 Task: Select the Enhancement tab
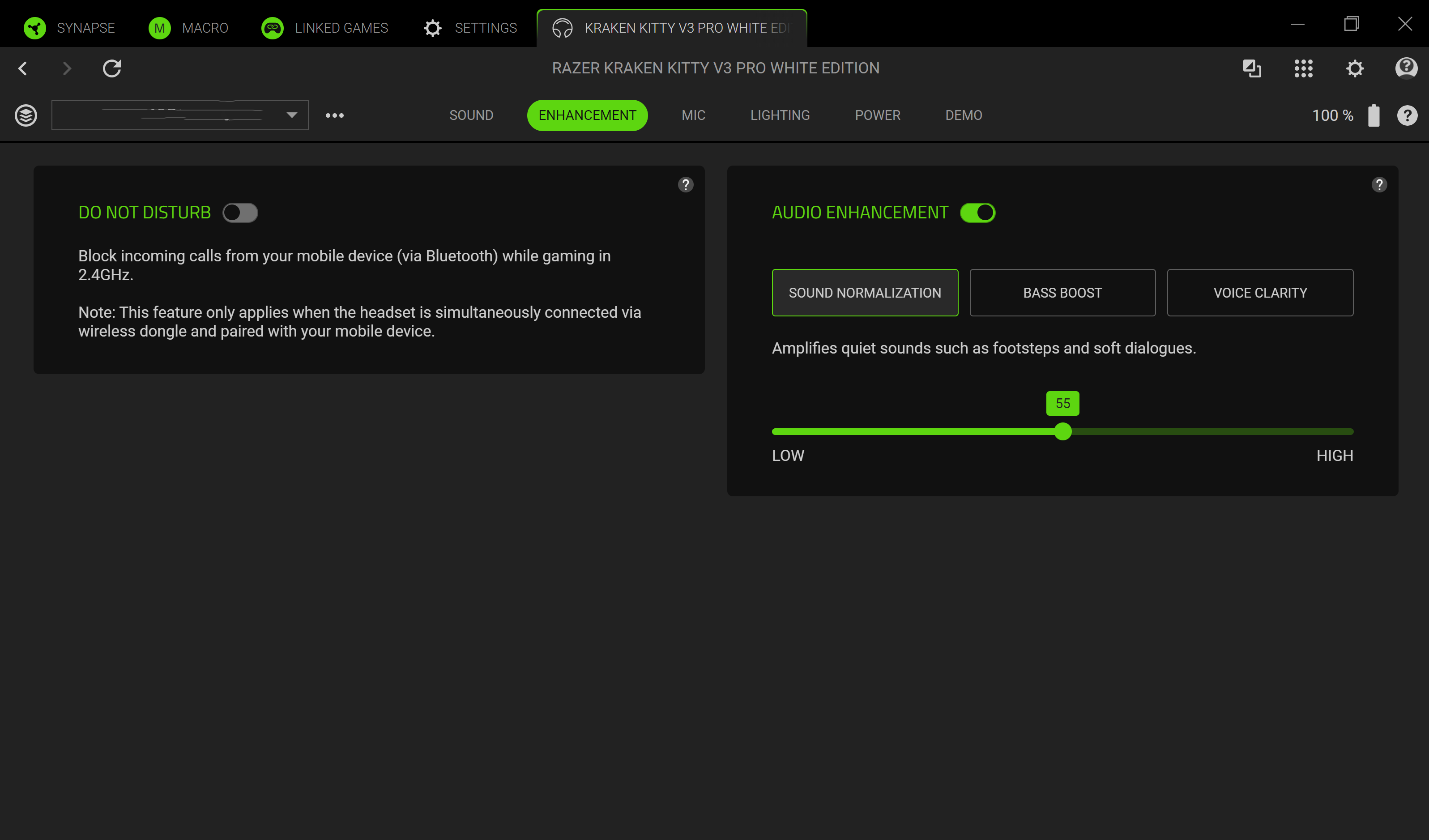pyautogui.click(x=587, y=115)
